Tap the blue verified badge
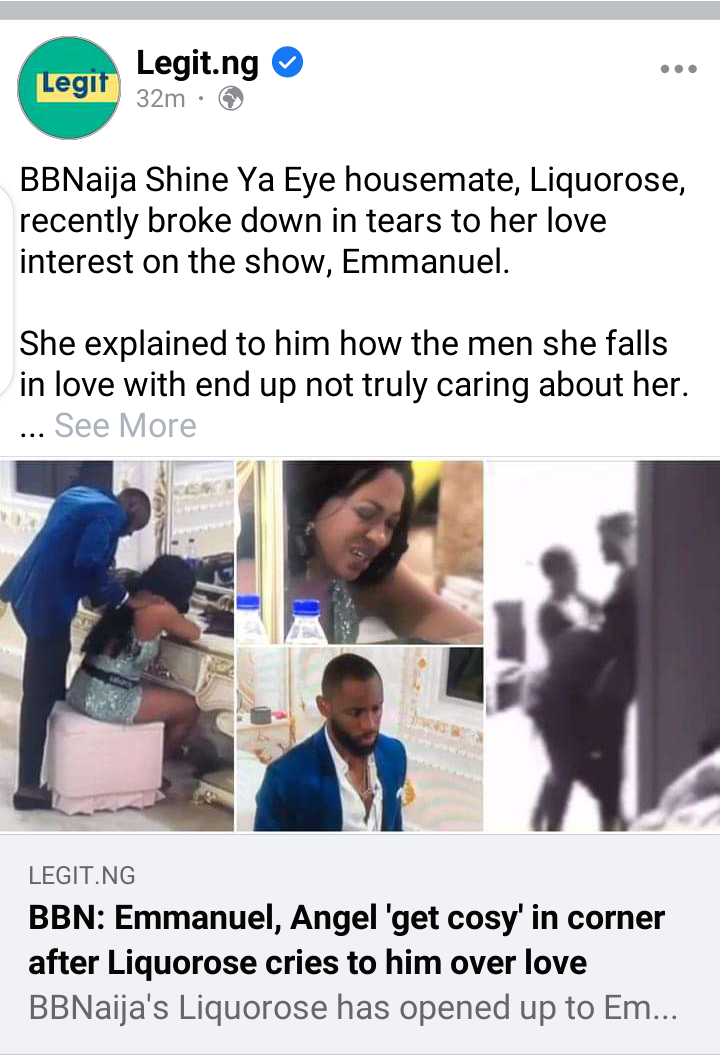The height and width of the screenshot is (1061, 720). coord(287,62)
